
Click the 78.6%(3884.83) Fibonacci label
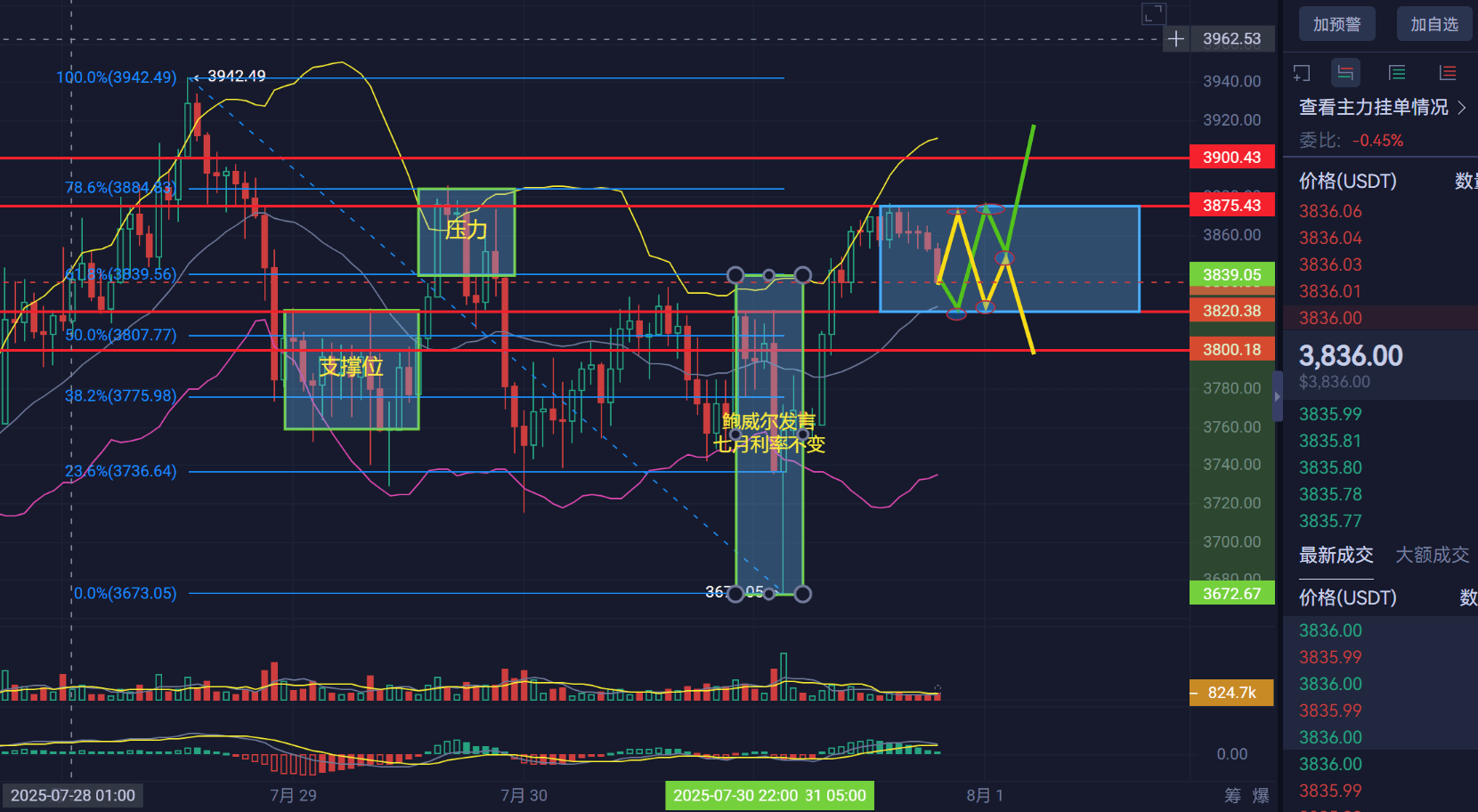pos(120,188)
